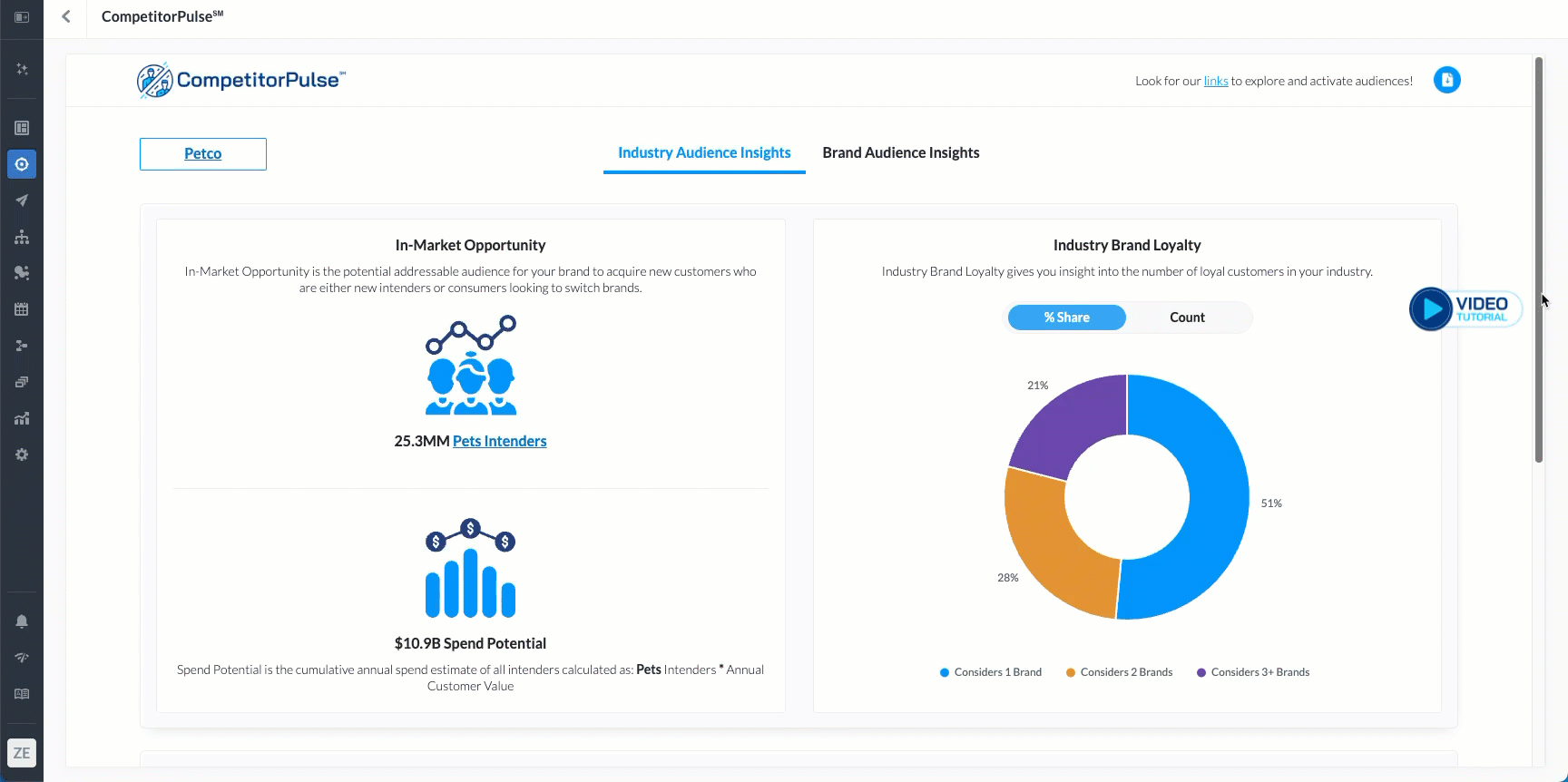The image size is (1568, 782).
Task: Open the Pets Intenders link
Action: pyautogui.click(x=499, y=441)
